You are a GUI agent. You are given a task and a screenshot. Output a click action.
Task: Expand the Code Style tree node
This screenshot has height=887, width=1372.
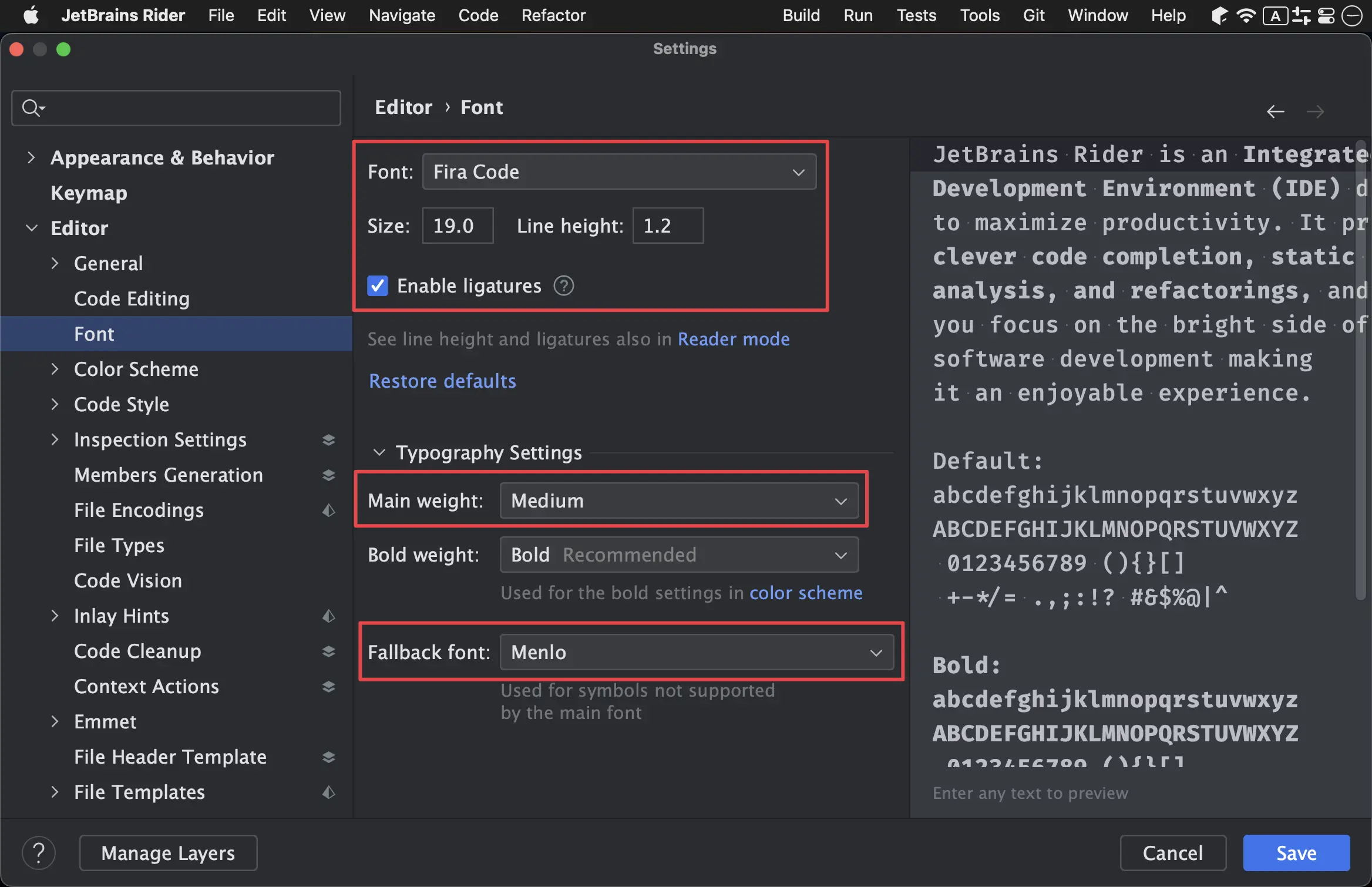click(55, 405)
